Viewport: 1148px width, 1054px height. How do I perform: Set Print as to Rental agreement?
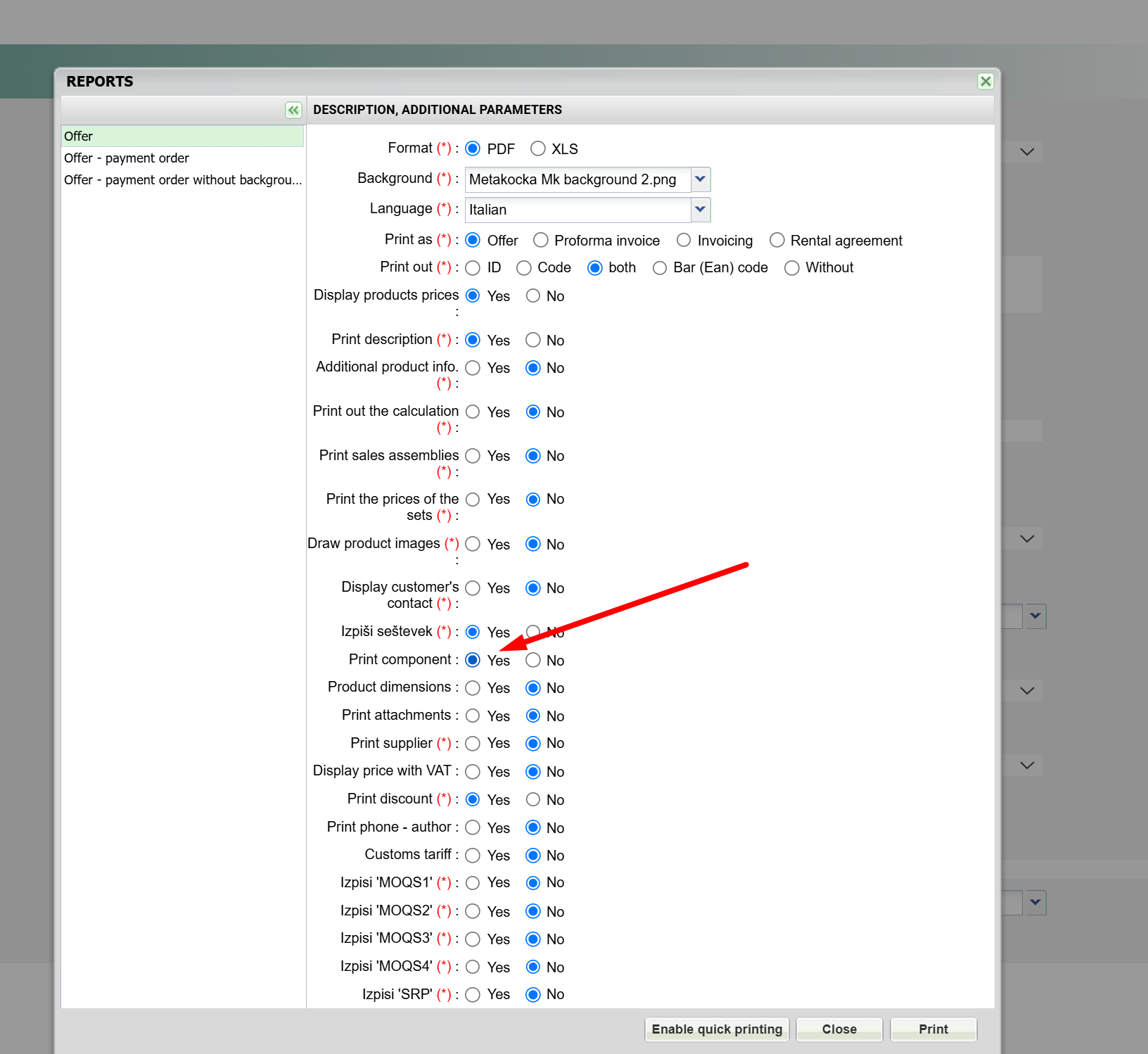pyautogui.click(x=777, y=240)
